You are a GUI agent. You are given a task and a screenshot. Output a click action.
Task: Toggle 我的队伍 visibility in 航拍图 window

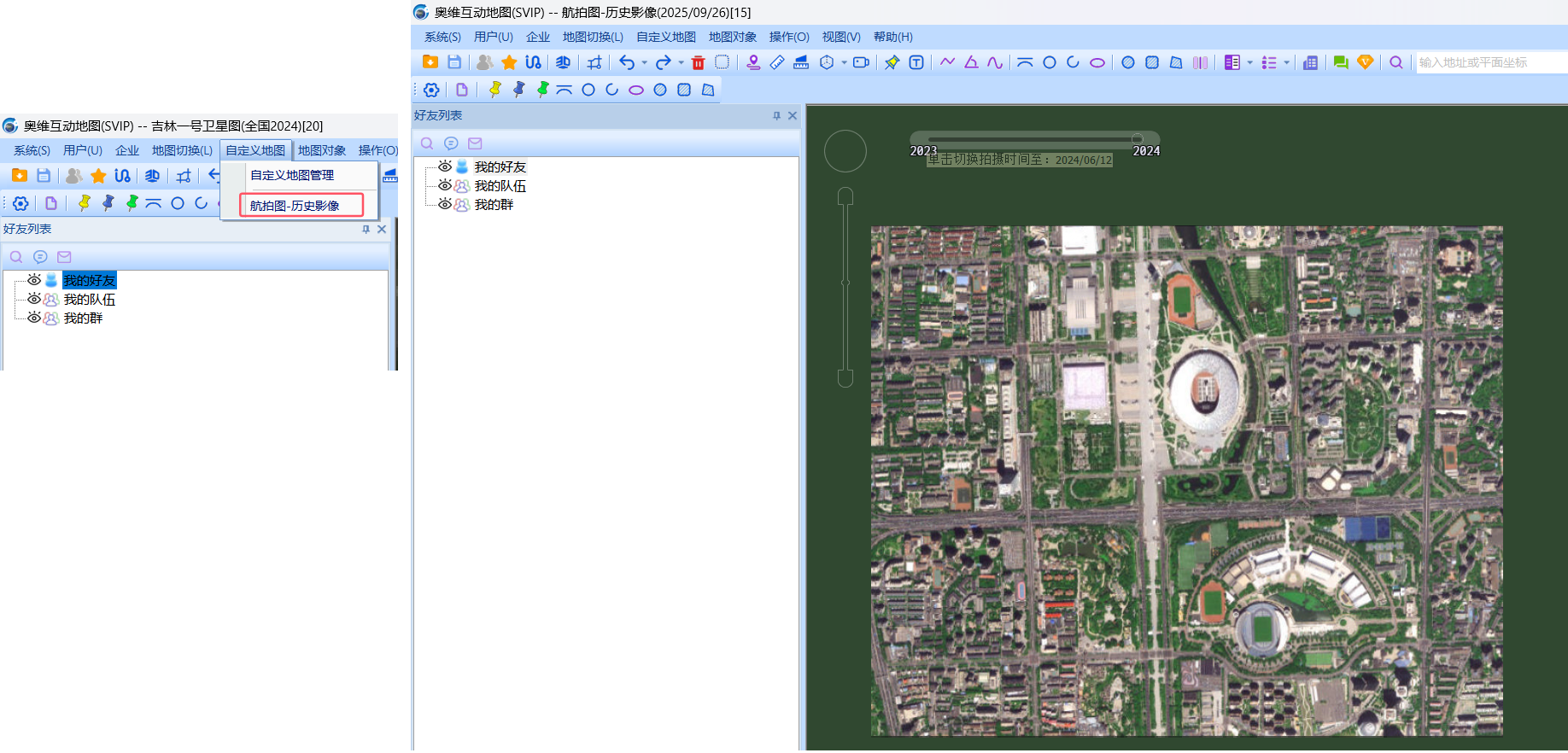point(445,185)
